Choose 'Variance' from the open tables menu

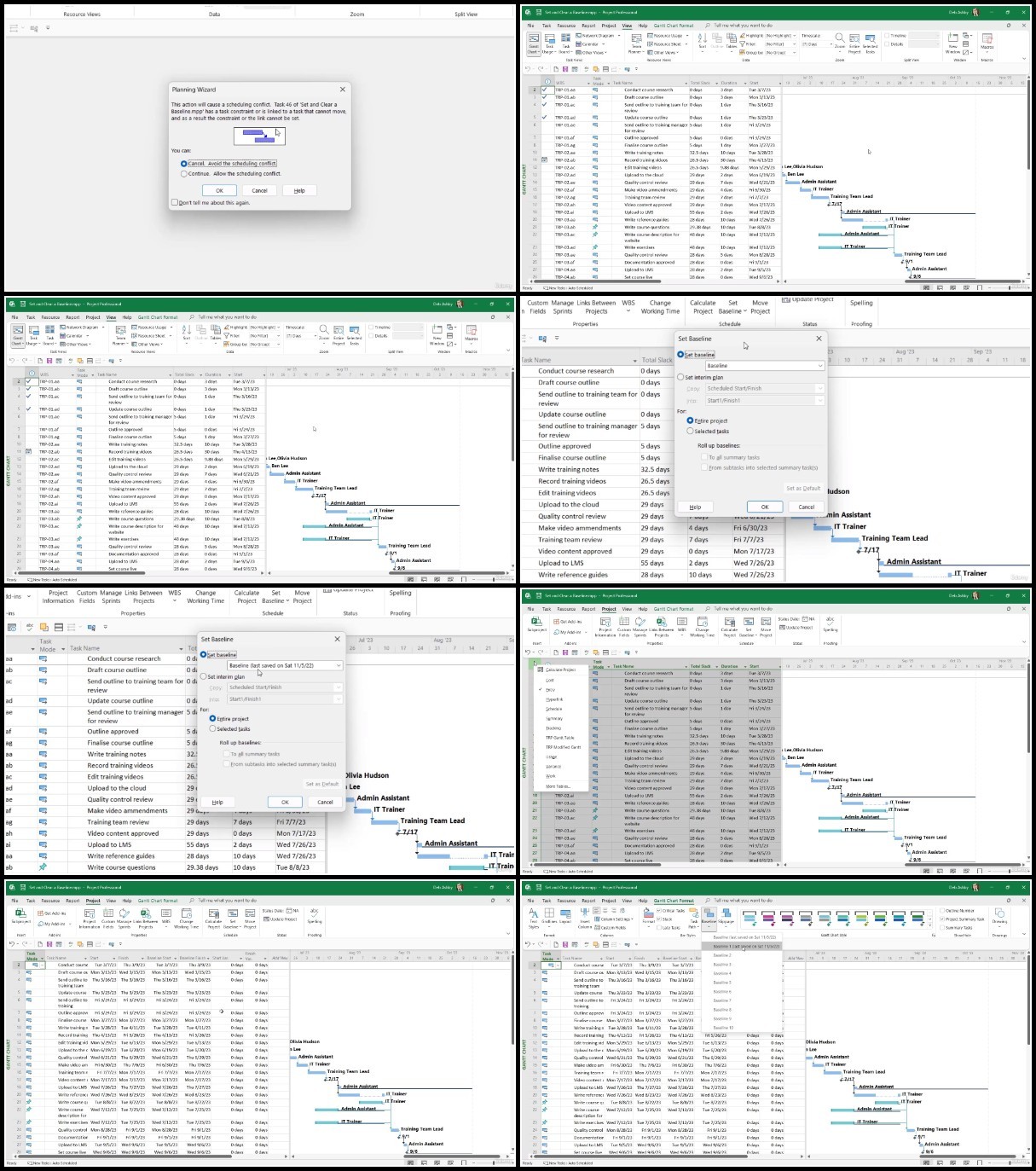(x=553, y=766)
